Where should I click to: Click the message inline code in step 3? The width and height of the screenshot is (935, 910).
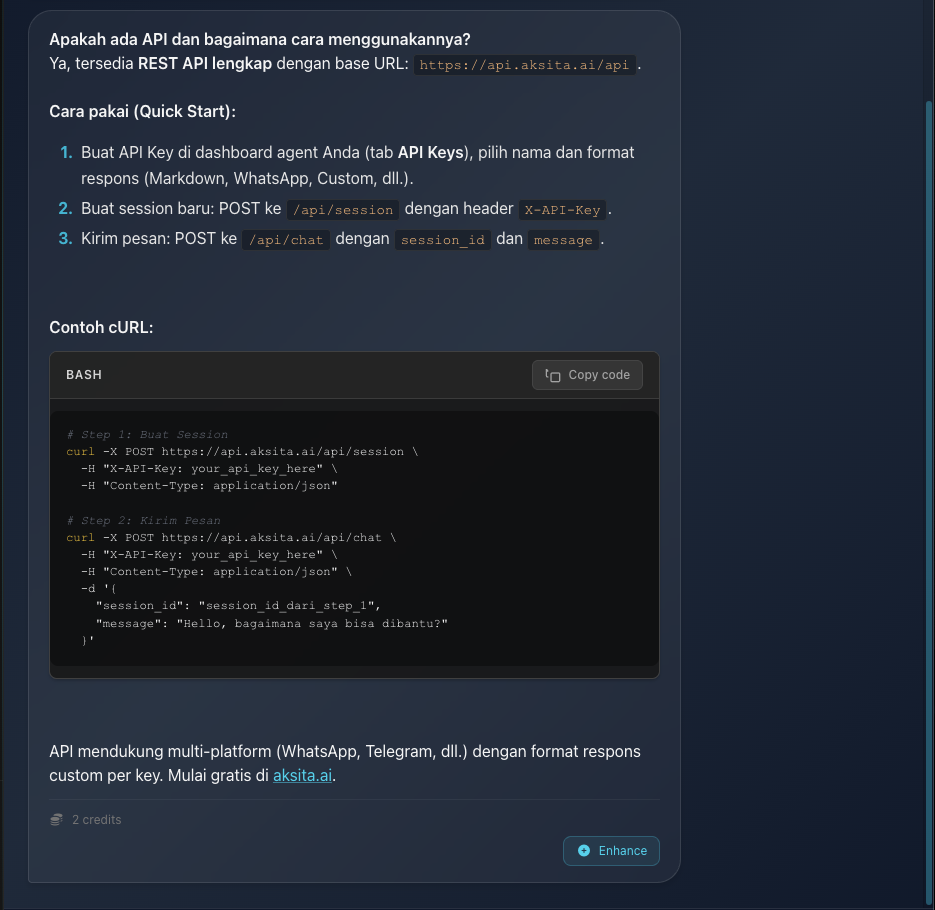tap(563, 240)
